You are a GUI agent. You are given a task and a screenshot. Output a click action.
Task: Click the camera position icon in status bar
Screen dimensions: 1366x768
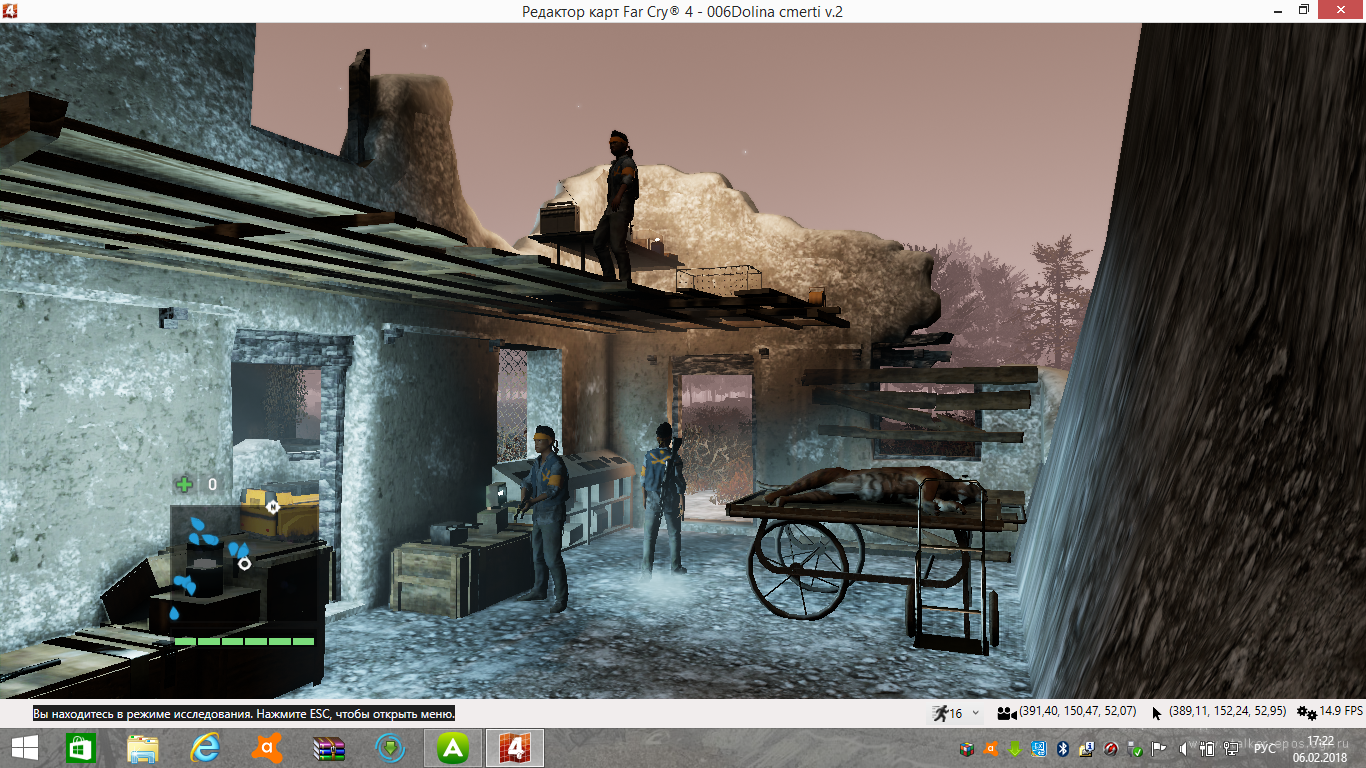click(1007, 713)
